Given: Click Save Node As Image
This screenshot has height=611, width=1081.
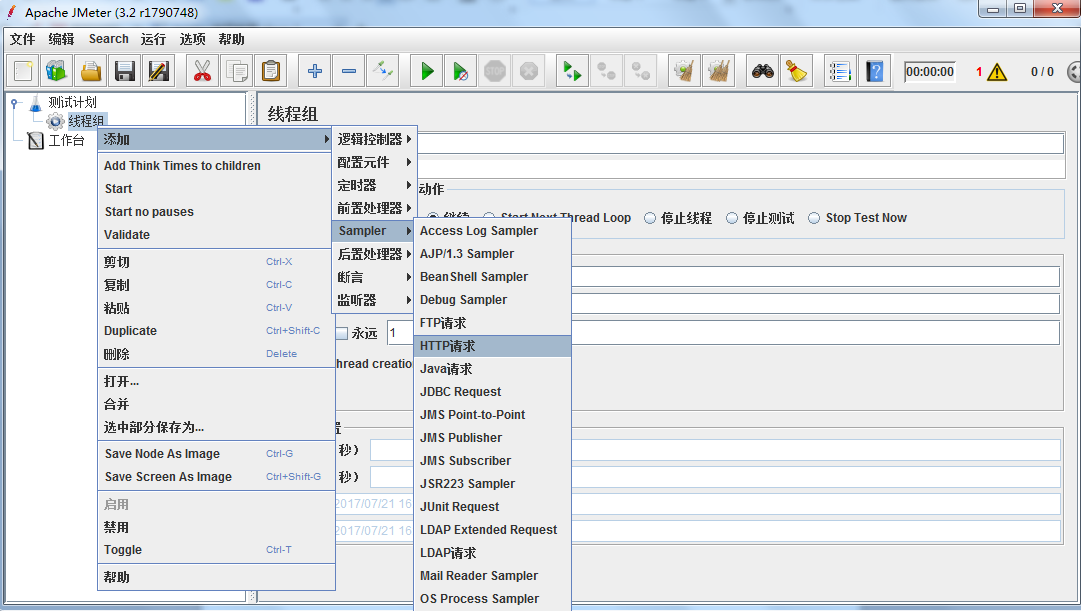Looking at the screenshot, I should coord(216,454).
